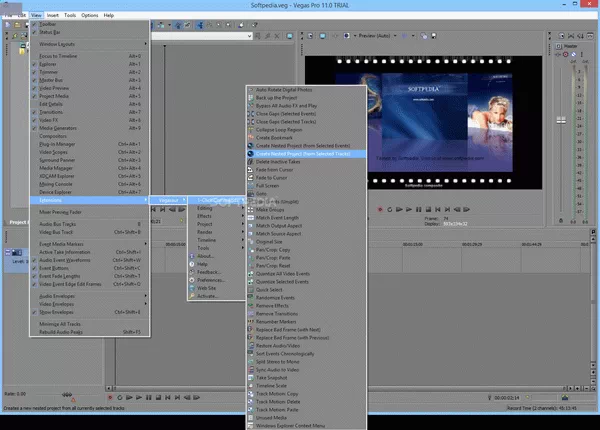
Task: Click the Full Screen extension icon
Action: pos(251,185)
